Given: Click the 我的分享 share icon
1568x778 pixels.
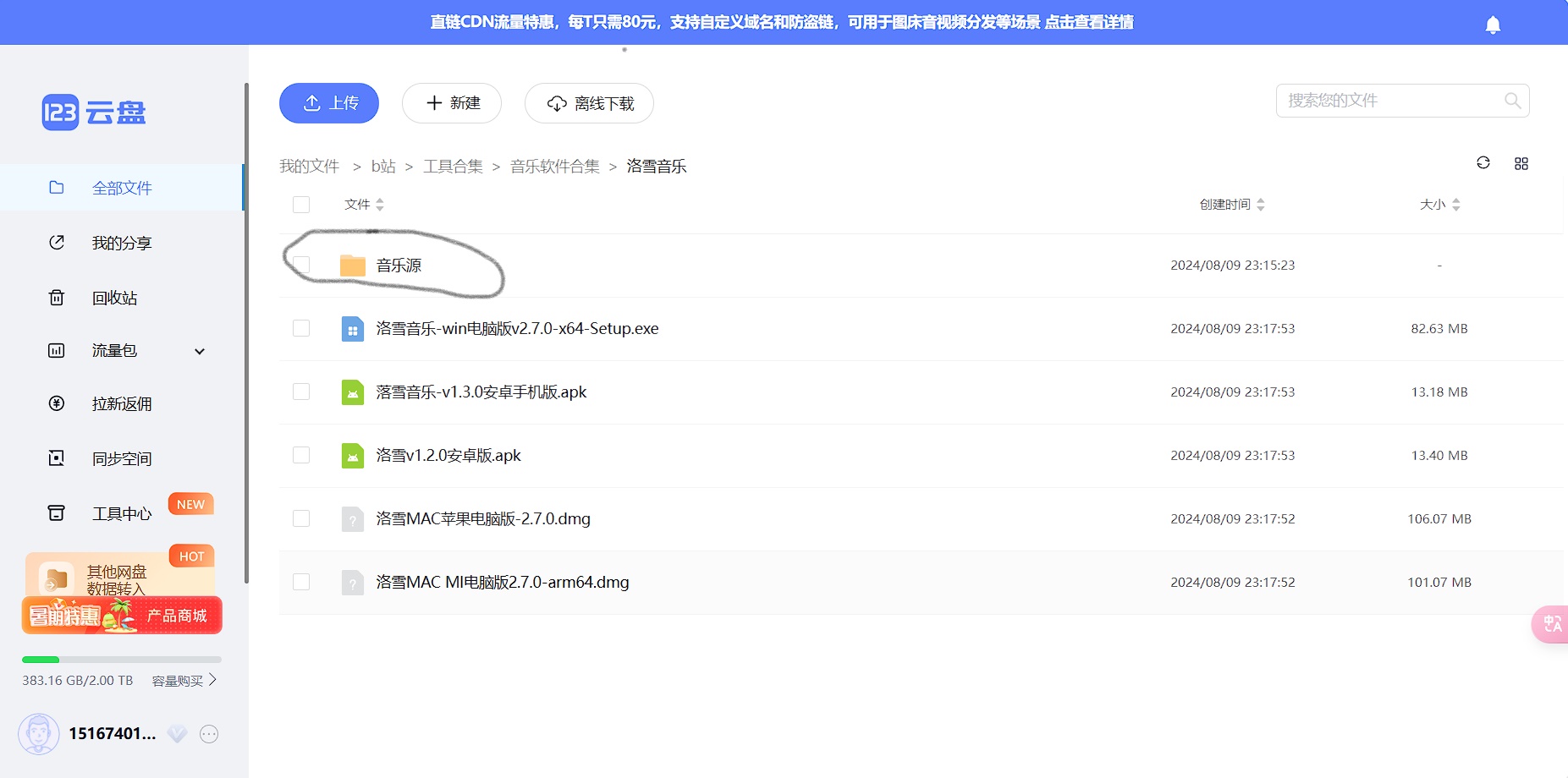Looking at the screenshot, I should click(x=57, y=243).
